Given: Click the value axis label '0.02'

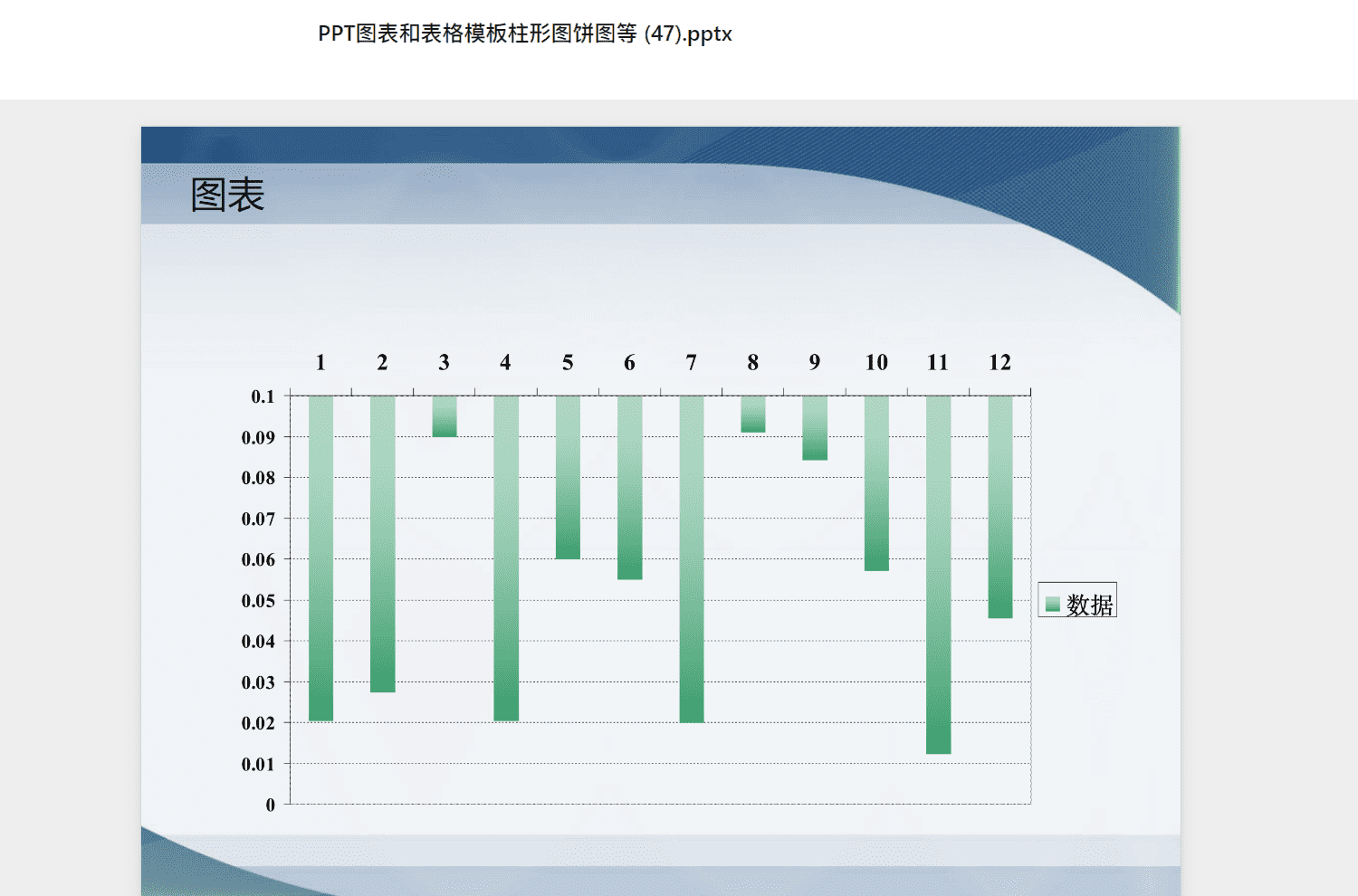Looking at the screenshot, I should (258, 723).
